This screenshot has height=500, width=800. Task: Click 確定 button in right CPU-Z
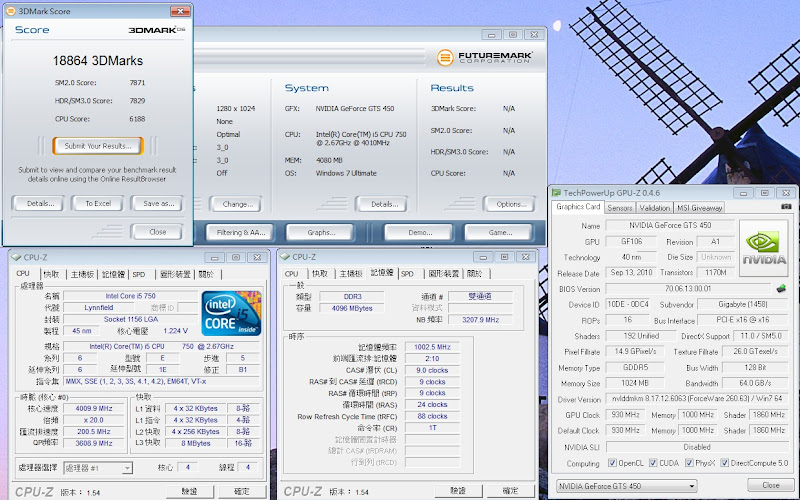point(510,490)
